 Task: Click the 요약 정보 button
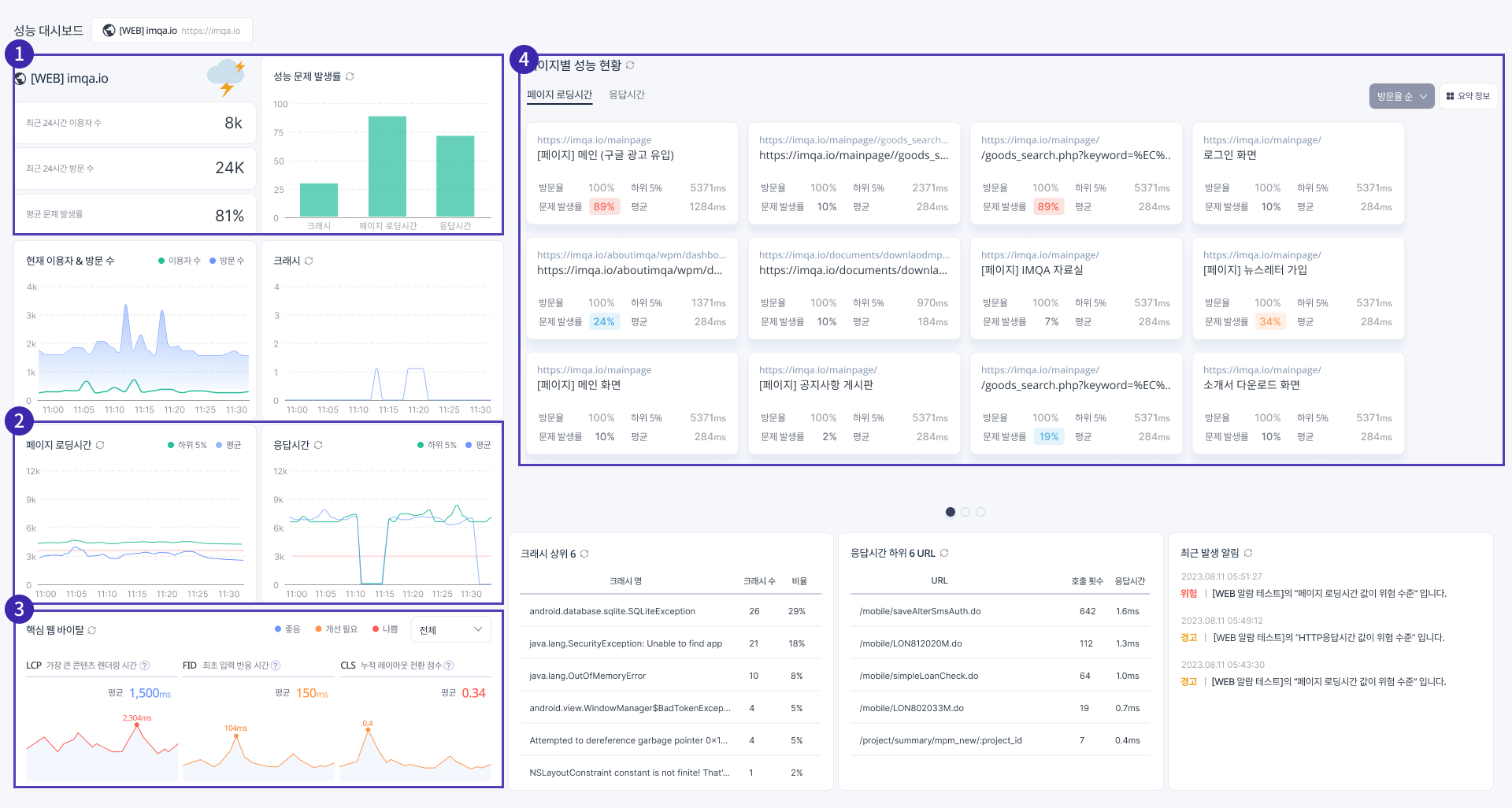(1468, 96)
